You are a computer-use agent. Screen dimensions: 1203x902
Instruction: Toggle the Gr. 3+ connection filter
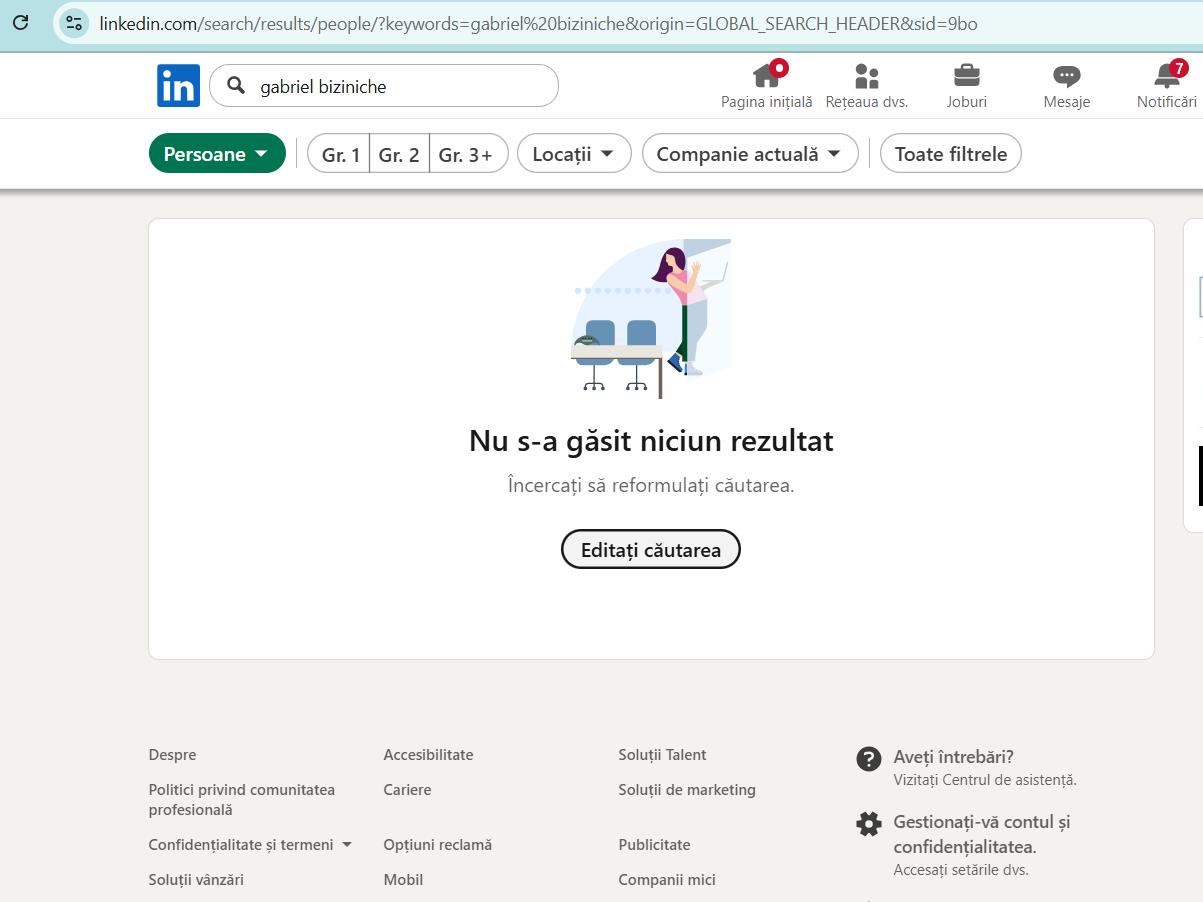466,154
